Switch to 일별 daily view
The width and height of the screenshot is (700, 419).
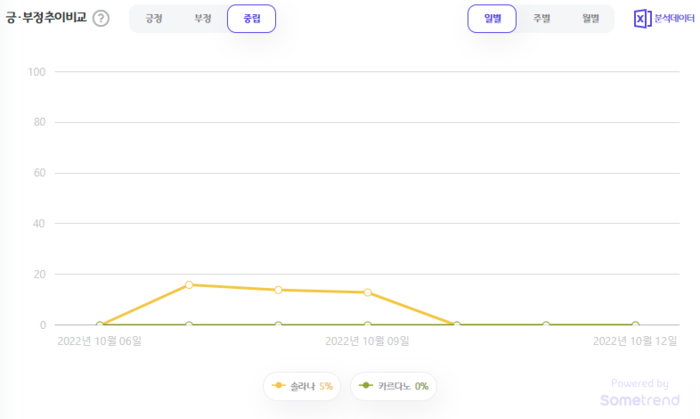(x=492, y=19)
